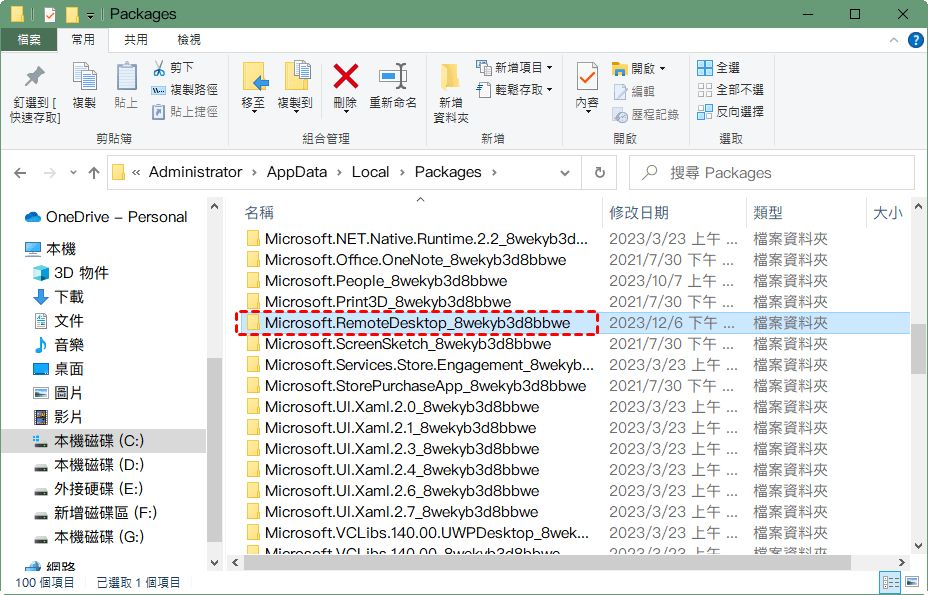Expand the Packages breadcrumb chevron

(494, 173)
